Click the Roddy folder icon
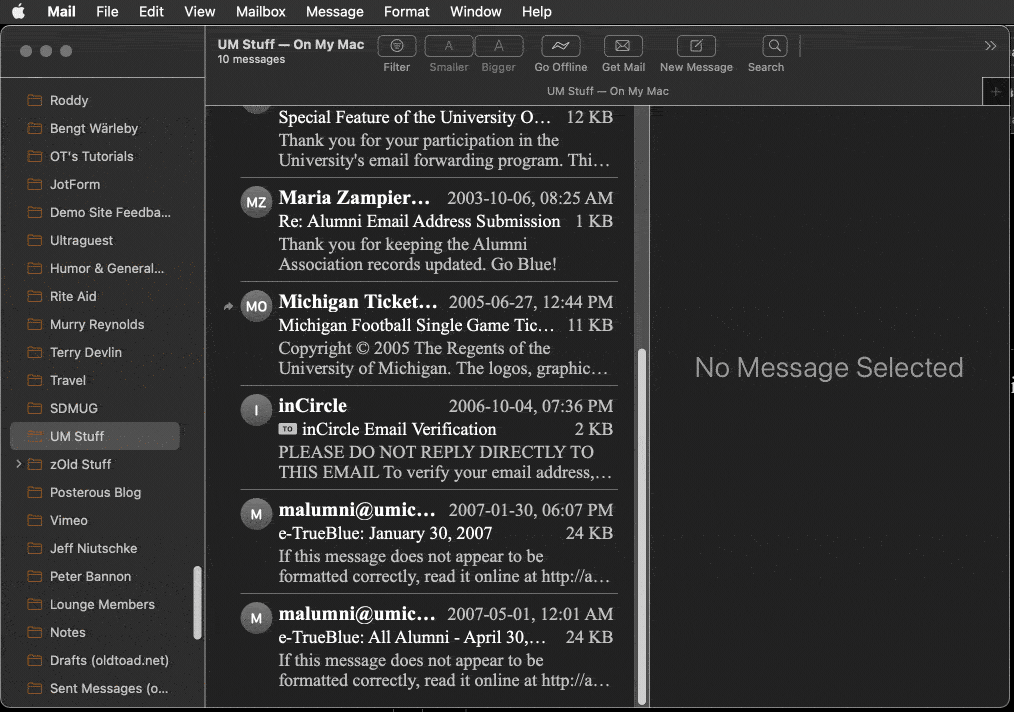Viewport: 1014px width, 712px height. [x=34, y=100]
